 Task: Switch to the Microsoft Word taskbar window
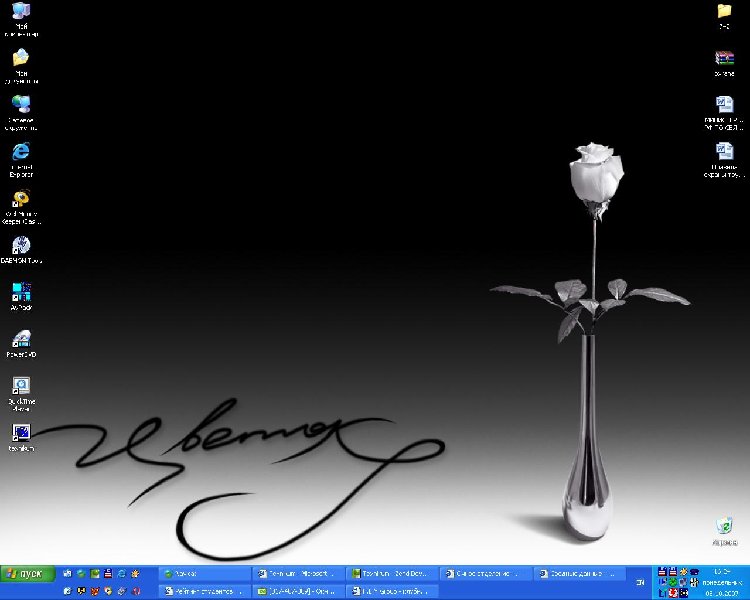[x=298, y=573]
